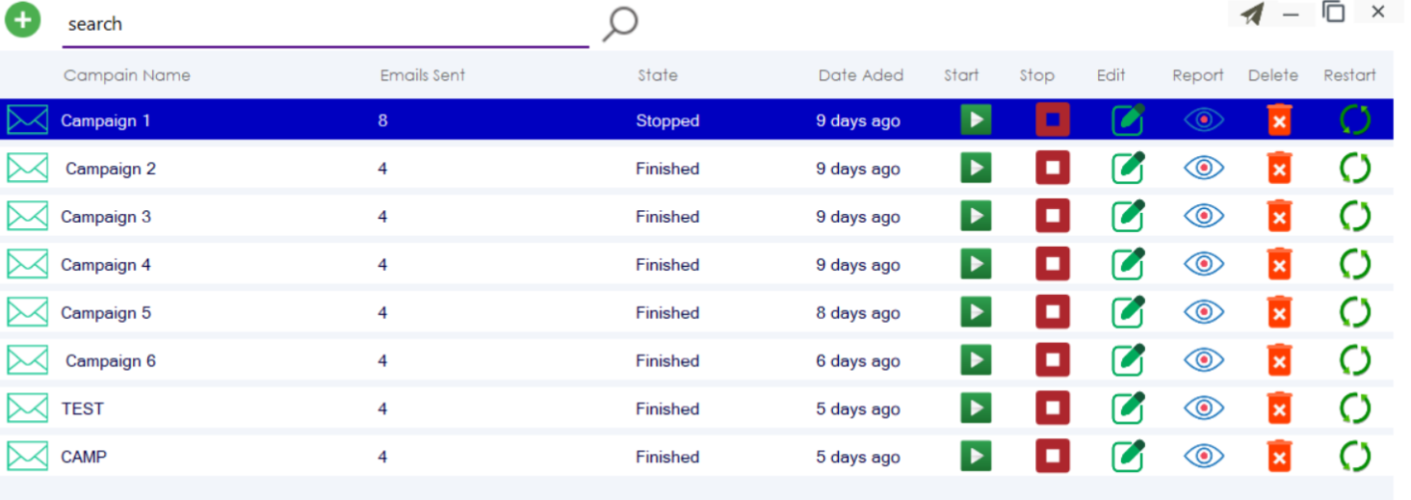
Task: Select the Campaign 3 row name
Action: 106,217
